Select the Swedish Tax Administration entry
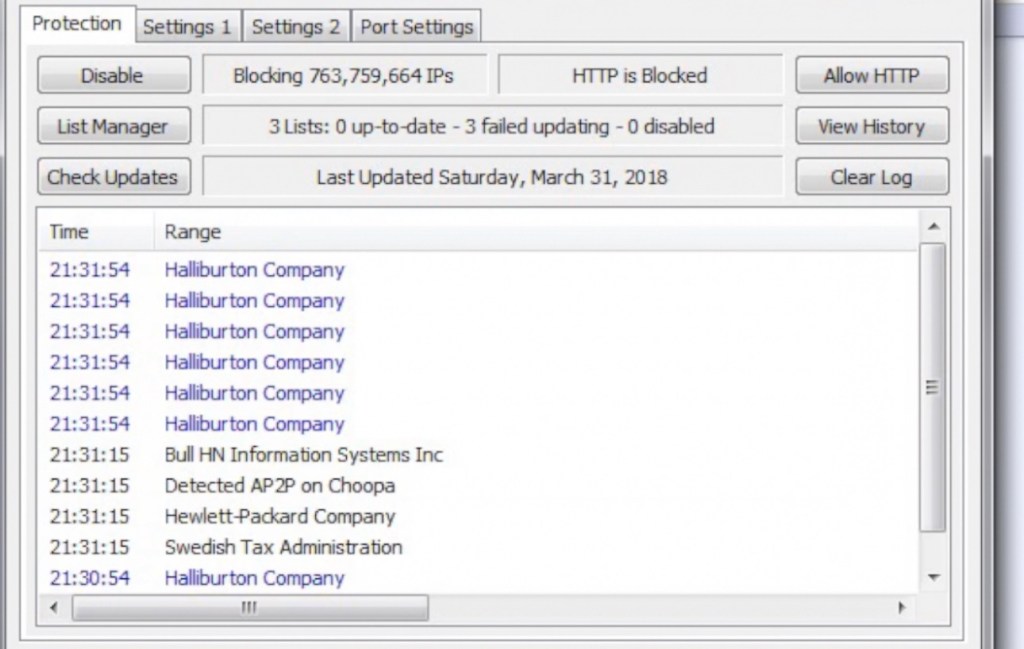The width and height of the screenshot is (1024, 649). pos(283,547)
